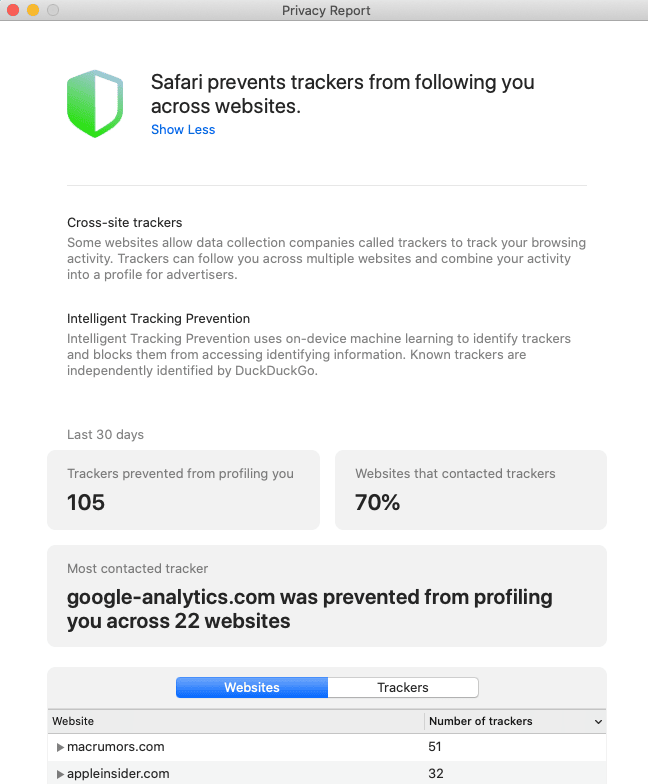Sort by Number of trackers column
The height and width of the screenshot is (784, 648).
click(x=480, y=721)
